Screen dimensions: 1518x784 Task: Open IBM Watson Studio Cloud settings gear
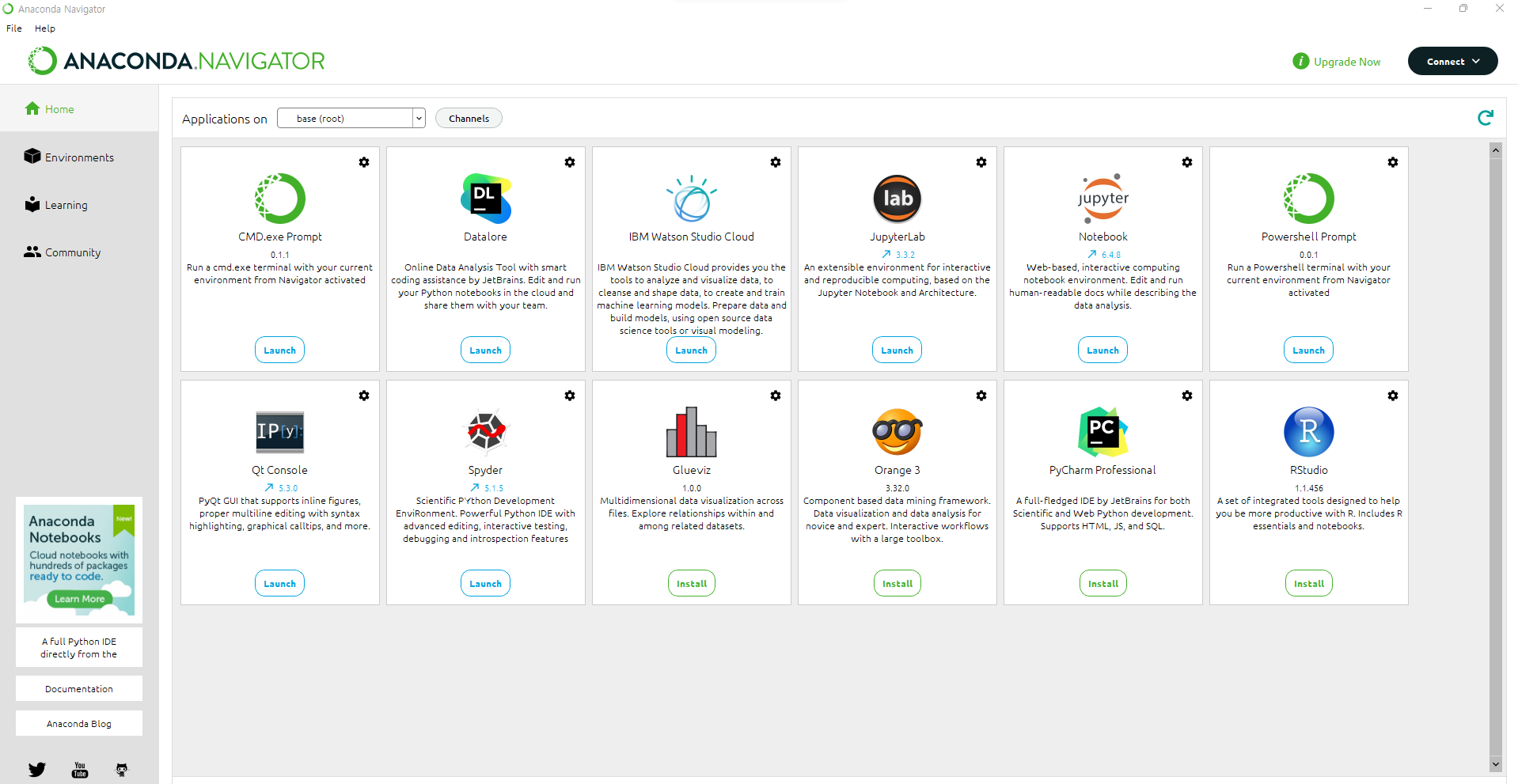click(x=776, y=162)
